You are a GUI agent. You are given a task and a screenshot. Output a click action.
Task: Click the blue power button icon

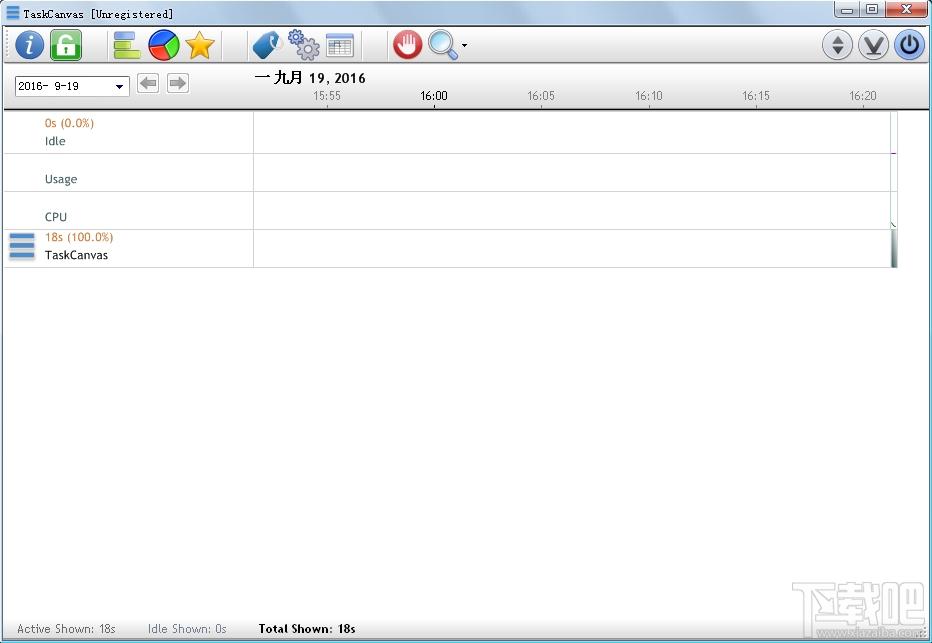tap(909, 45)
